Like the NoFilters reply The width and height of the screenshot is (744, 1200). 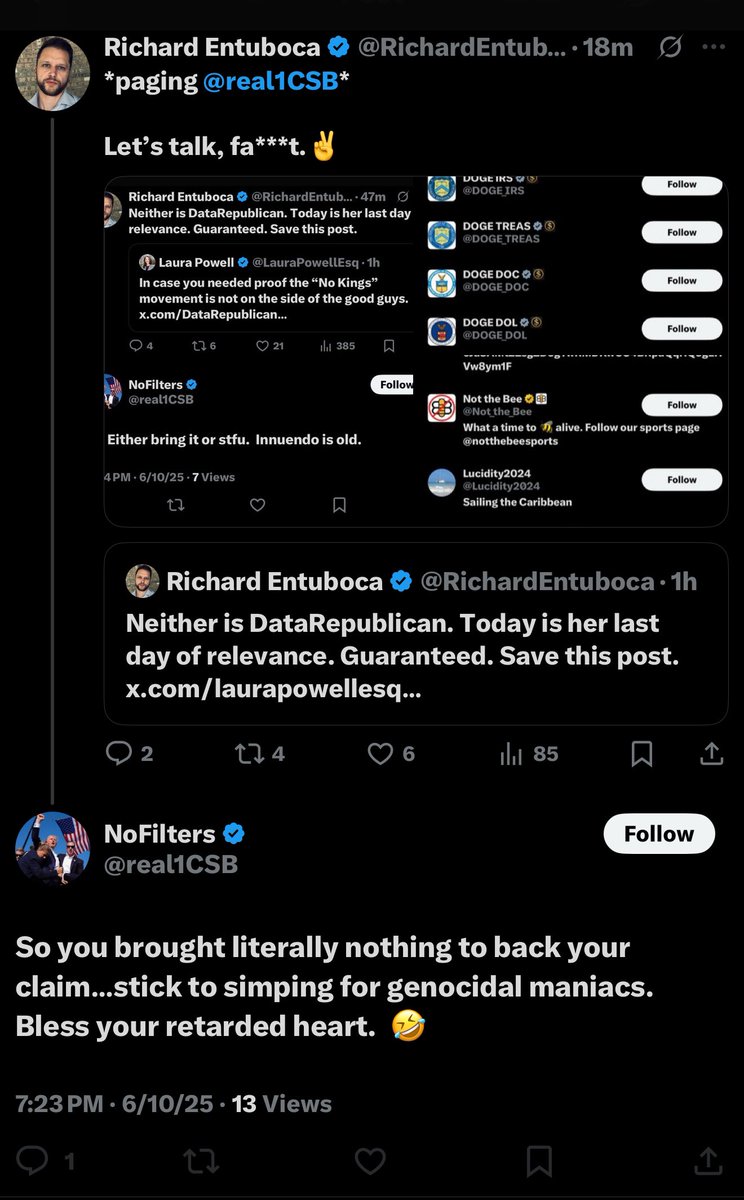(x=370, y=1160)
